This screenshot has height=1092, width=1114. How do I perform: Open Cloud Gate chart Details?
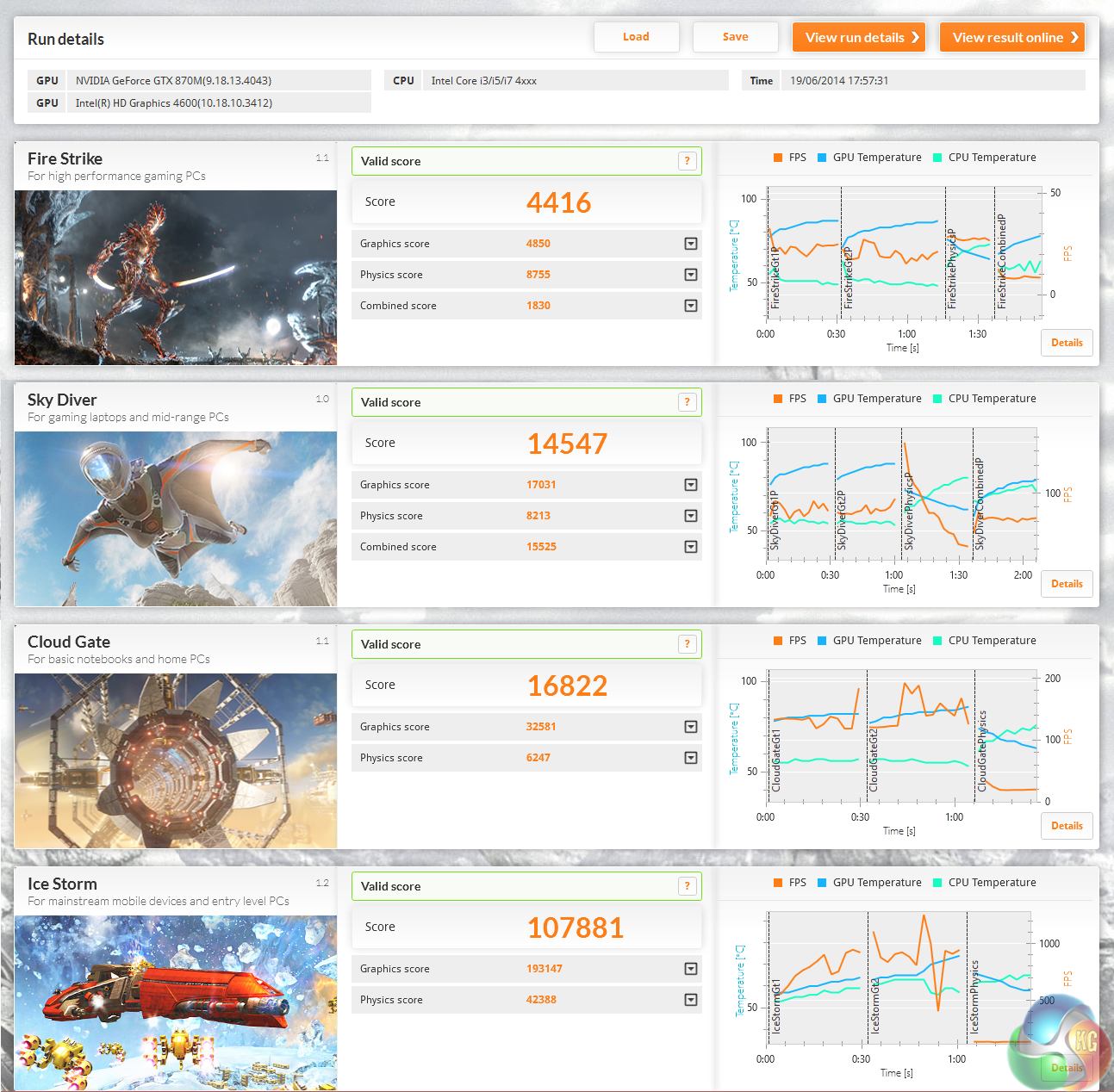(x=1067, y=826)
